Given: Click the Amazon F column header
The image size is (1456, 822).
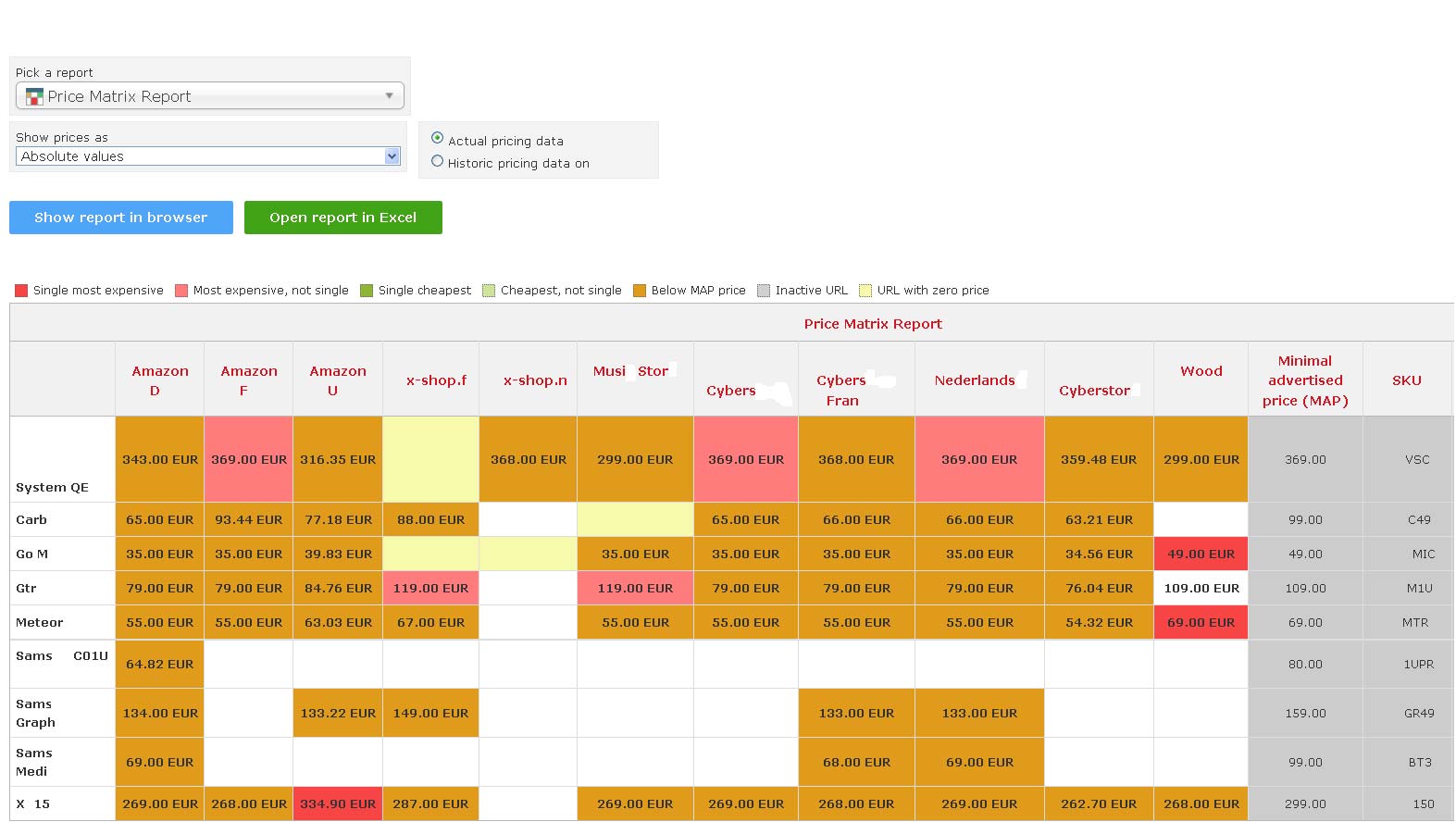Looking at the screenshot, I should [248, 380].
